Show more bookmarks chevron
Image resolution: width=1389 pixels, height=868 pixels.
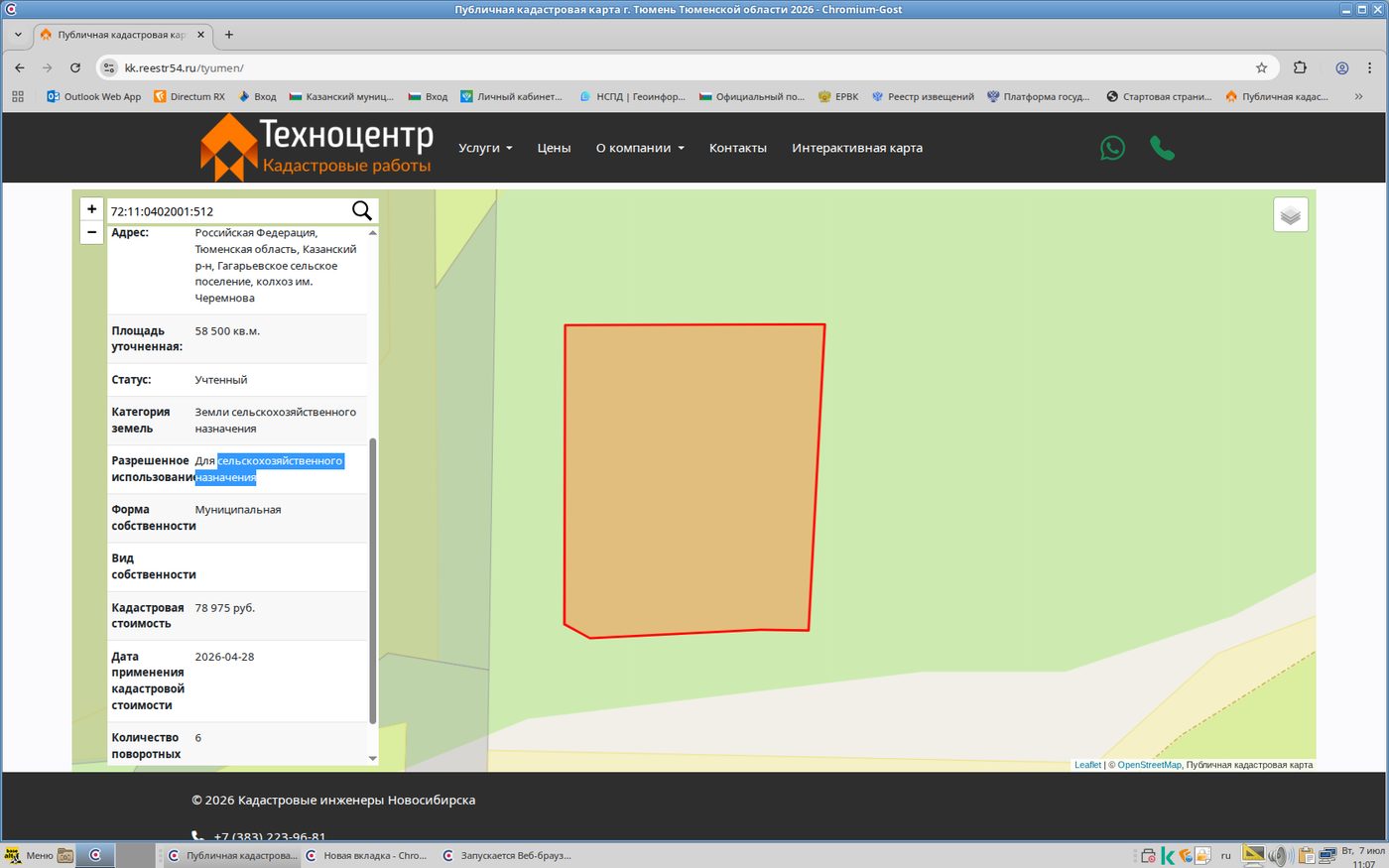pos(1358,96)
